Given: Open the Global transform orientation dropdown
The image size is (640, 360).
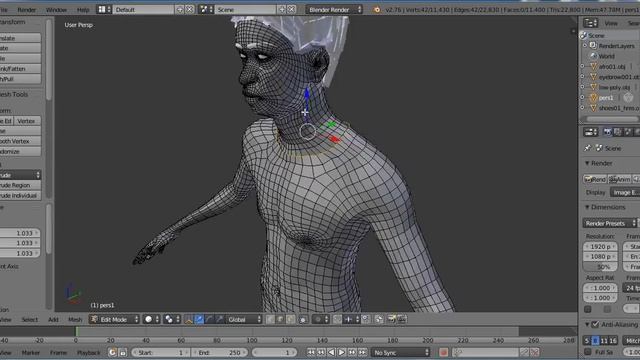Looking at the screenshot, I should pos(244,319).
